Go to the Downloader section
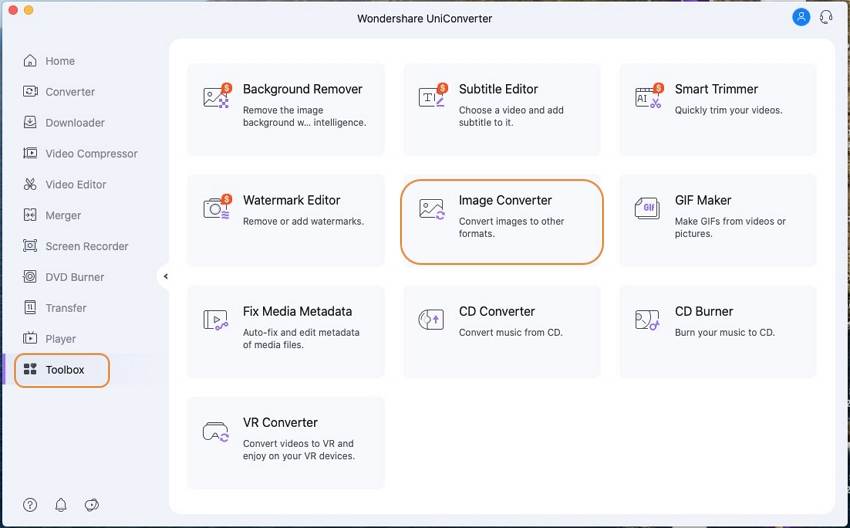 tap(75, 123)
